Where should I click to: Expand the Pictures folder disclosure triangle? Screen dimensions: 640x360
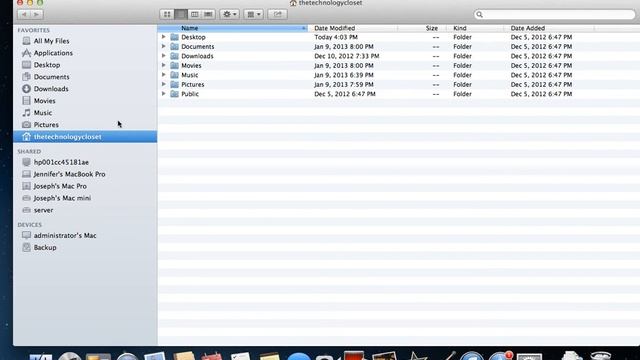tap(164, 84)
